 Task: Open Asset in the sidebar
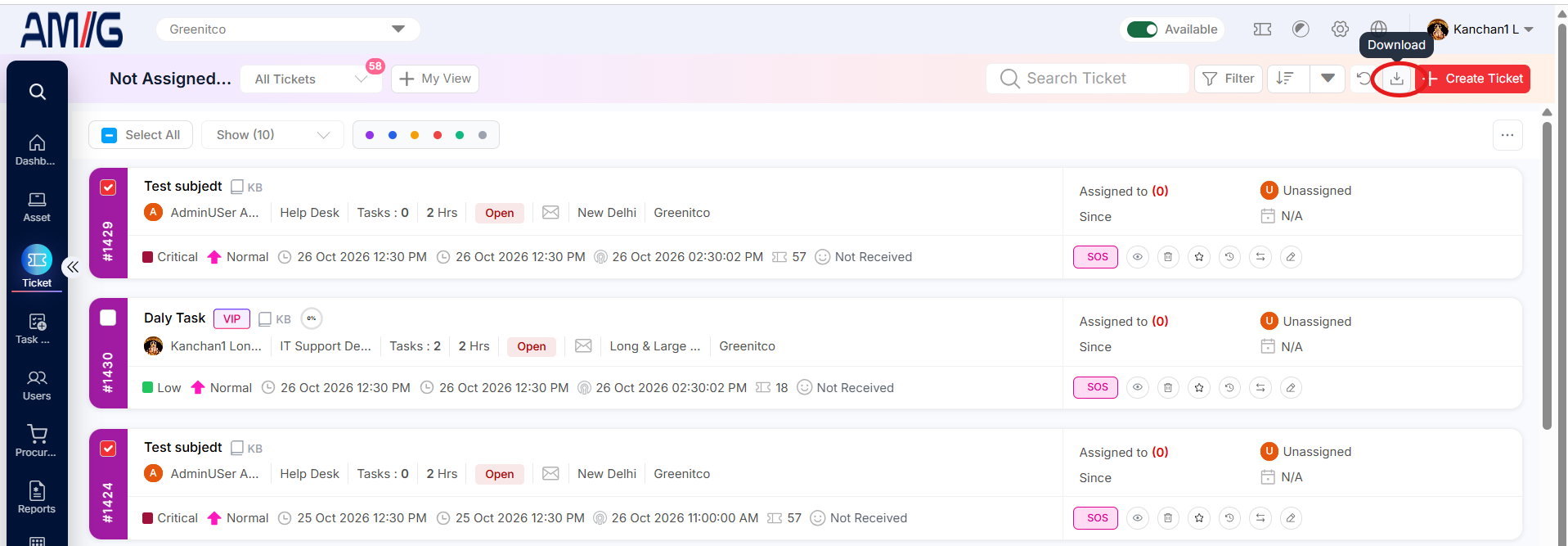[x=37, y=207]
